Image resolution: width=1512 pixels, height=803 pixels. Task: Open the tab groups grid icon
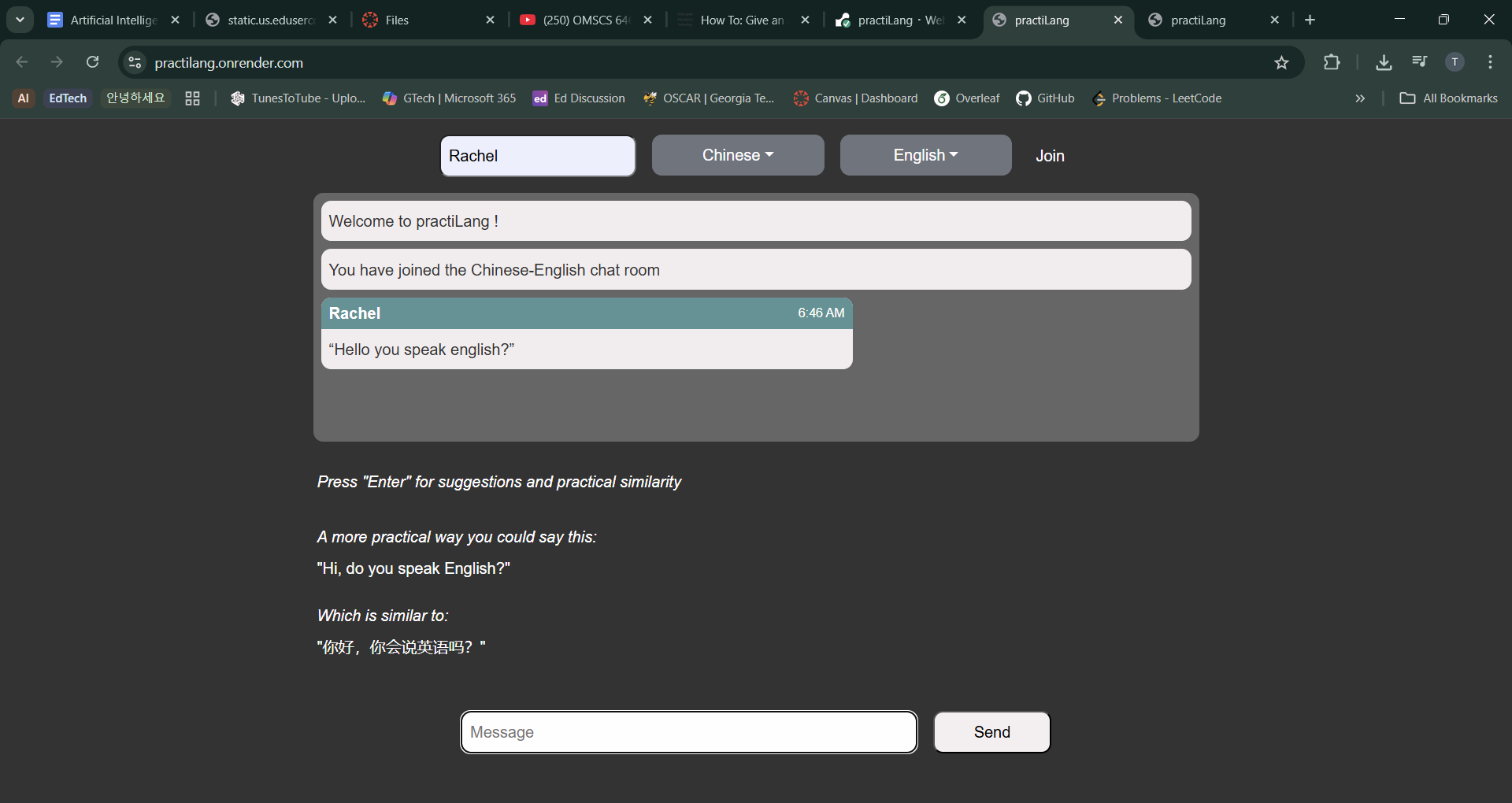click(192, 98)
